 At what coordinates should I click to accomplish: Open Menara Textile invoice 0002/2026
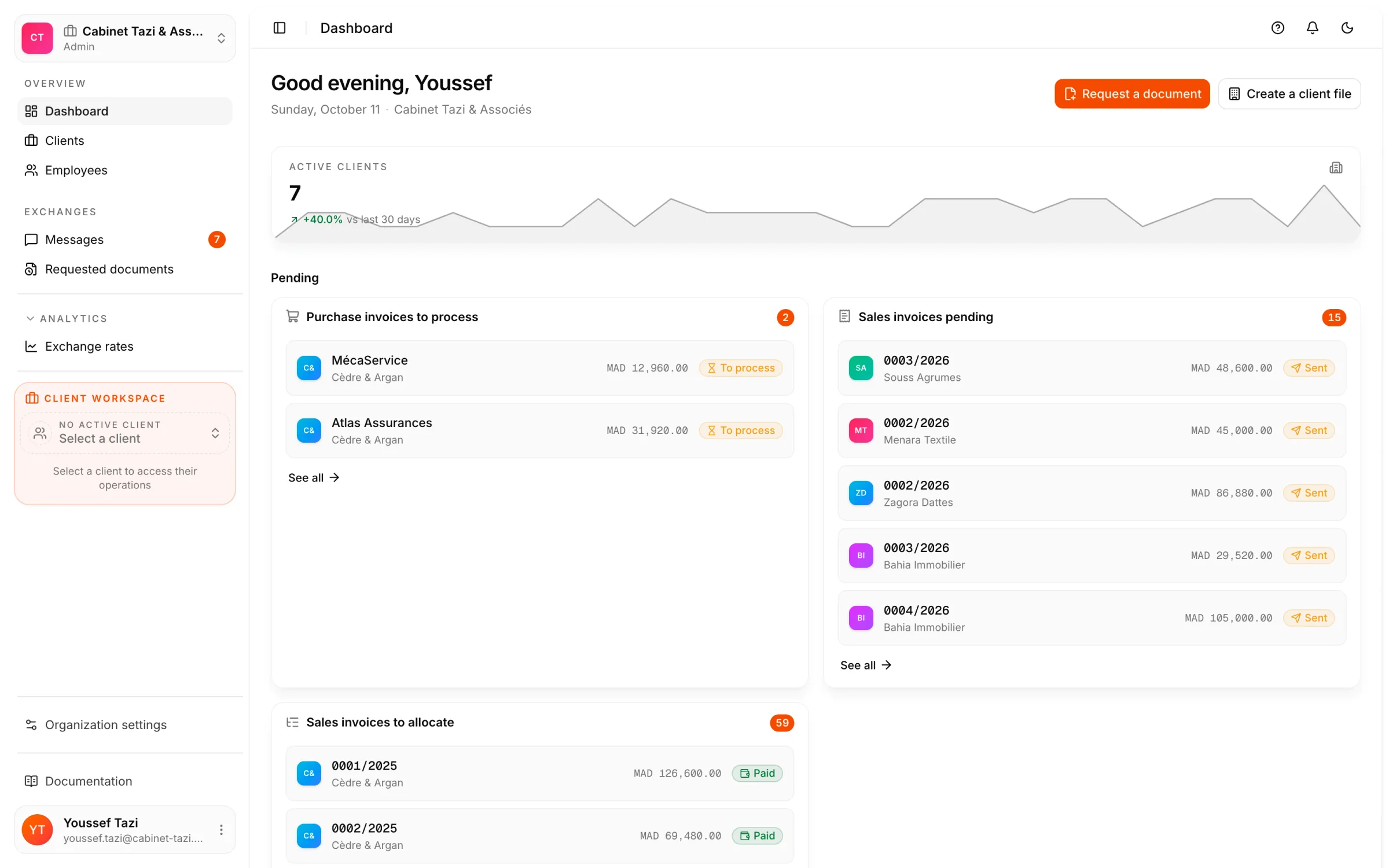click(1092, 431)
